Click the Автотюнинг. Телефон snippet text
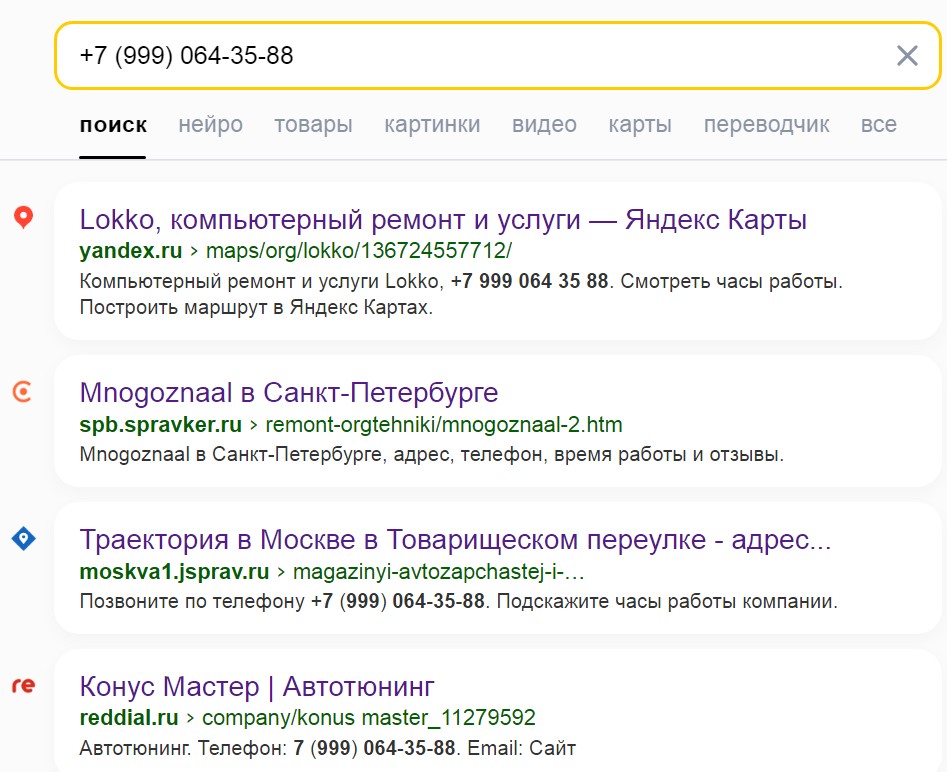Screen dimensions: 947x772 [327, 748]
